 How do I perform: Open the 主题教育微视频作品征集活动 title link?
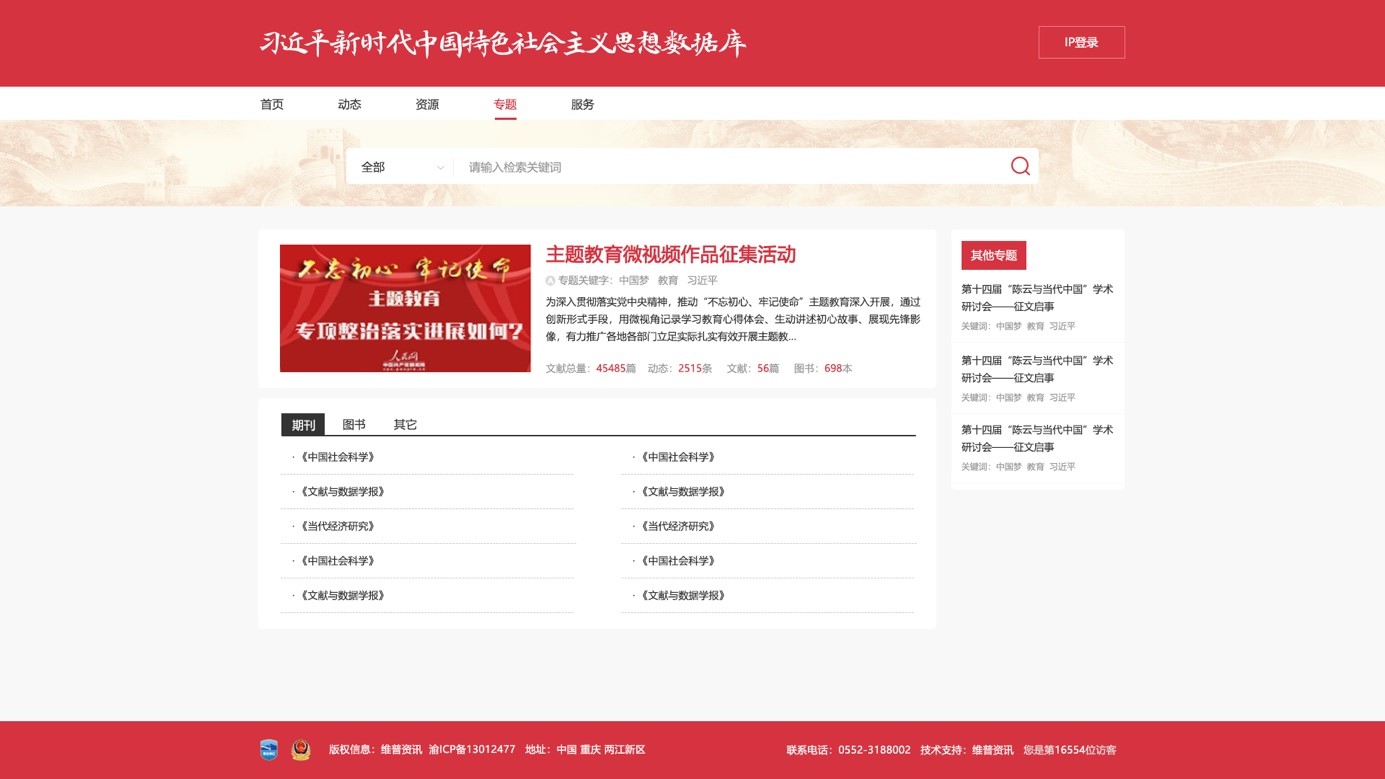[x=670, y=255]
